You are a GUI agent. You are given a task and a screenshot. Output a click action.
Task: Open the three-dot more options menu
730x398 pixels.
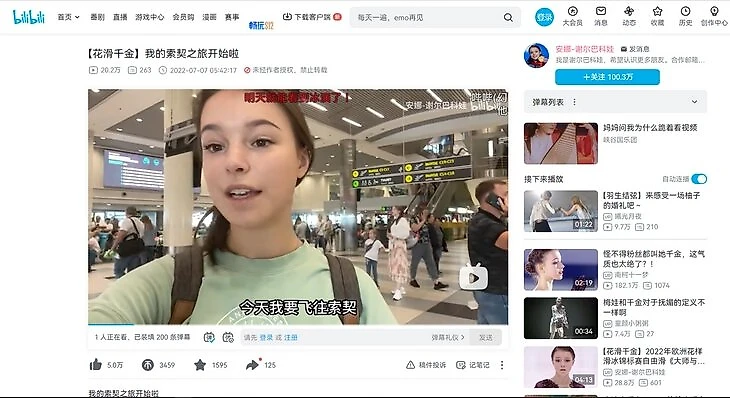[502, 365]
